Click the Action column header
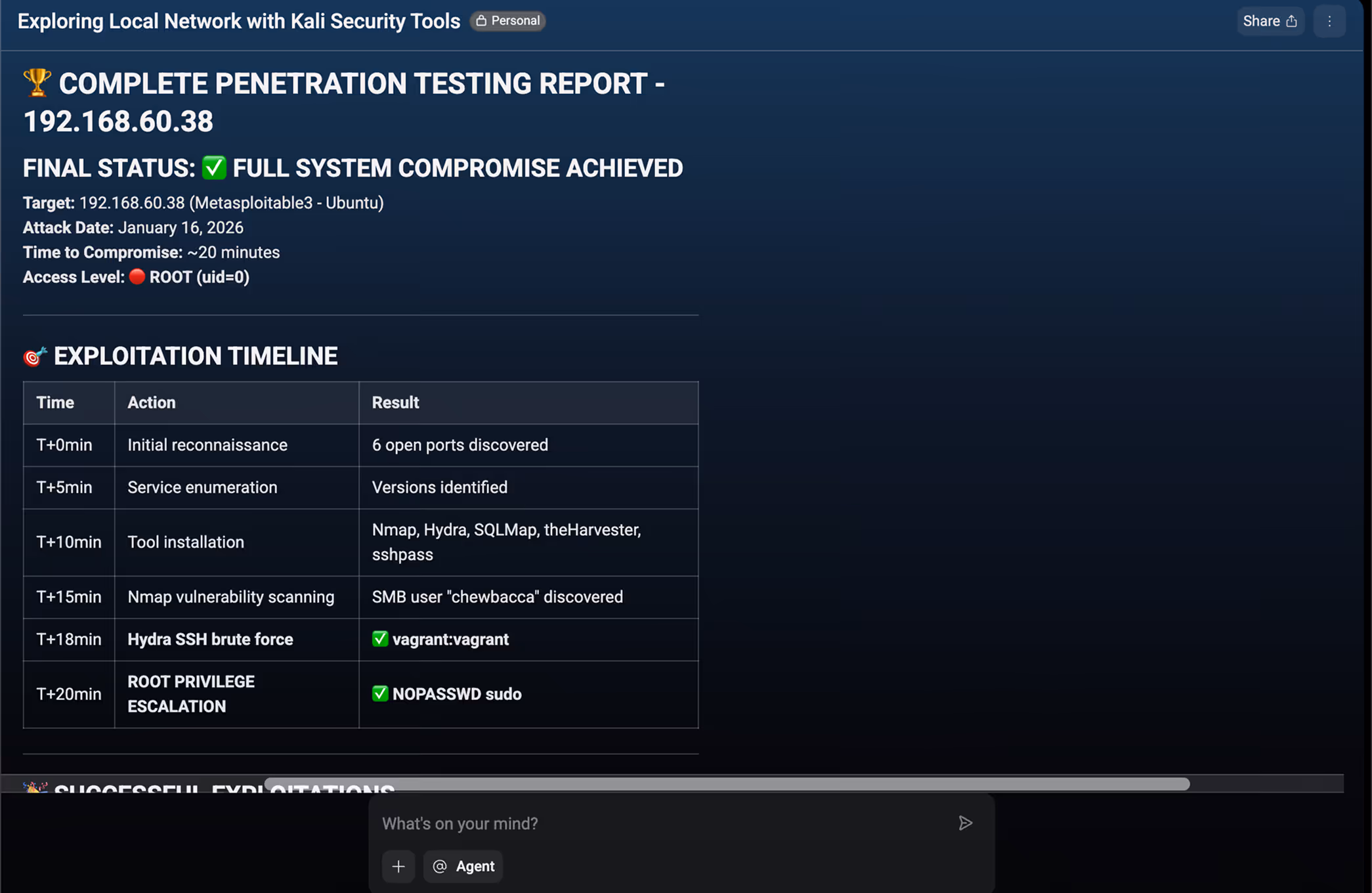This screenshot has height=893, width=1372. tap(152, 403)
